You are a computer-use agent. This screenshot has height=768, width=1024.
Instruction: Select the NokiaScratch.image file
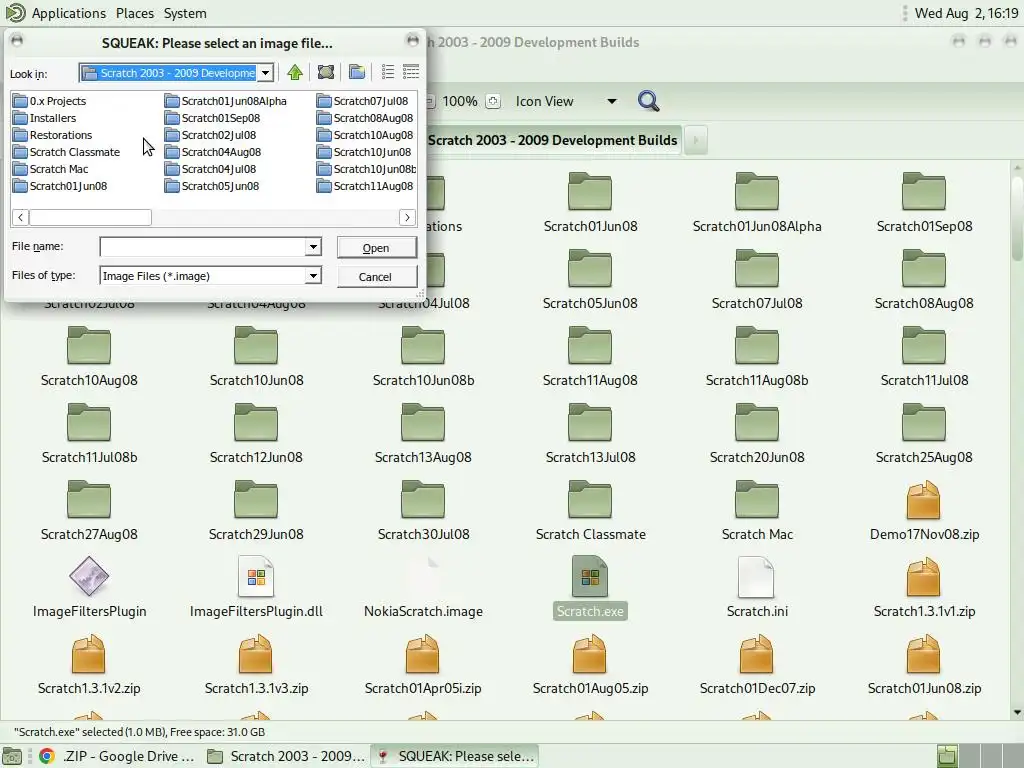pyautogui.click(x=423, y=588)
